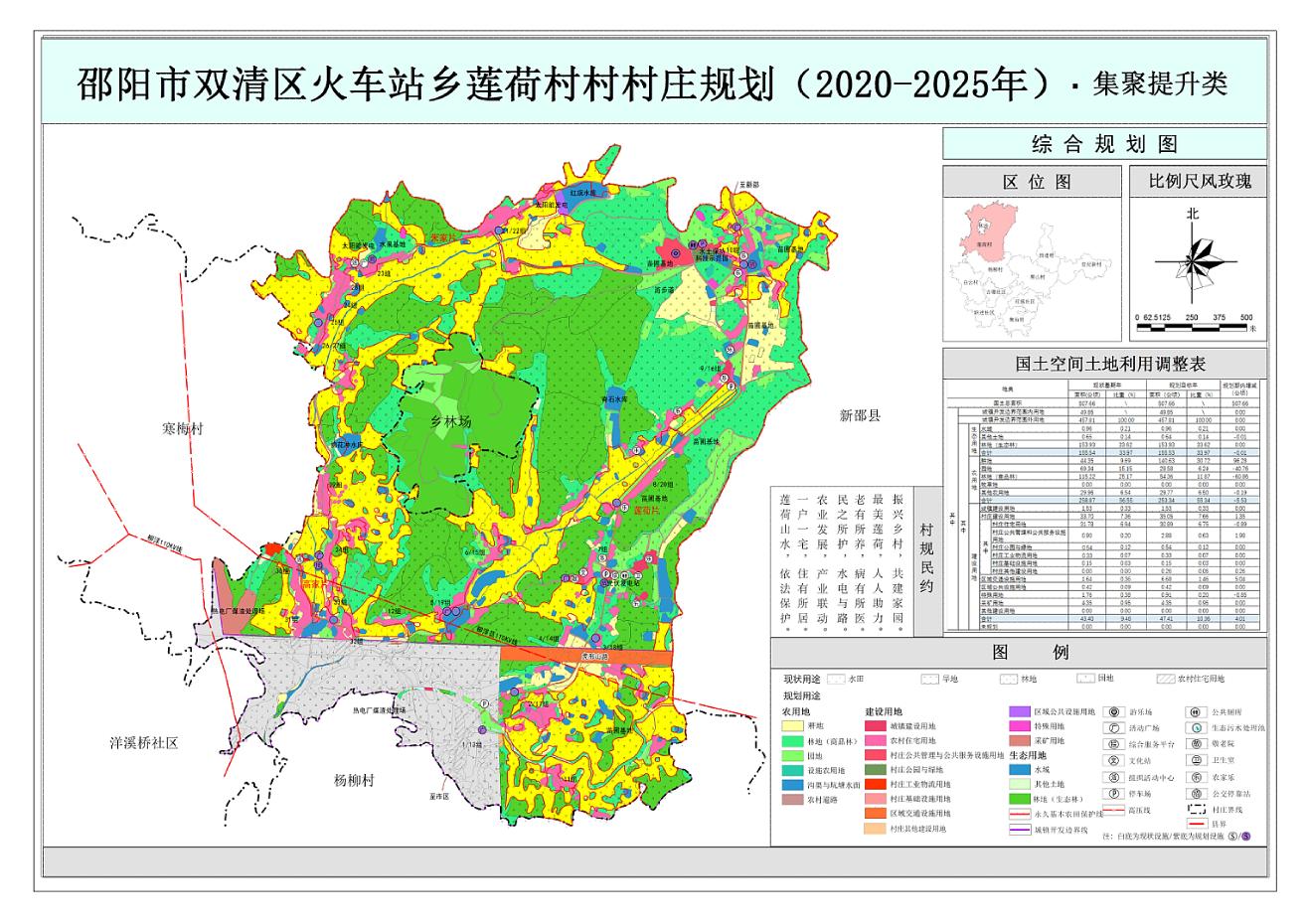Click the light green 园地 planned-use swatch
The width and height of the screenshot is (1307, 924).
[792, 756]
